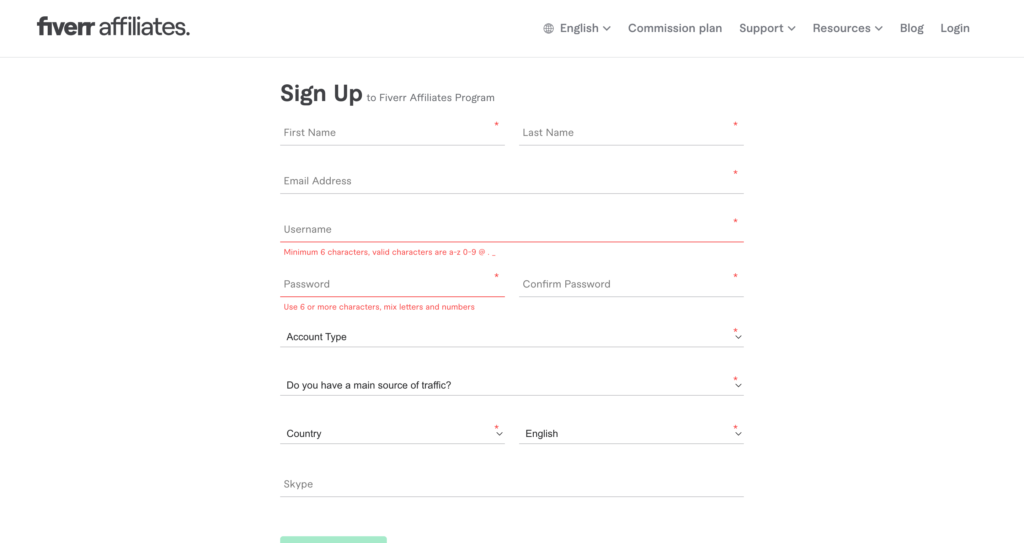The height and width of the screenshot is (543, 1024).
Task: Open the Commission plan page
Action: 675,28
